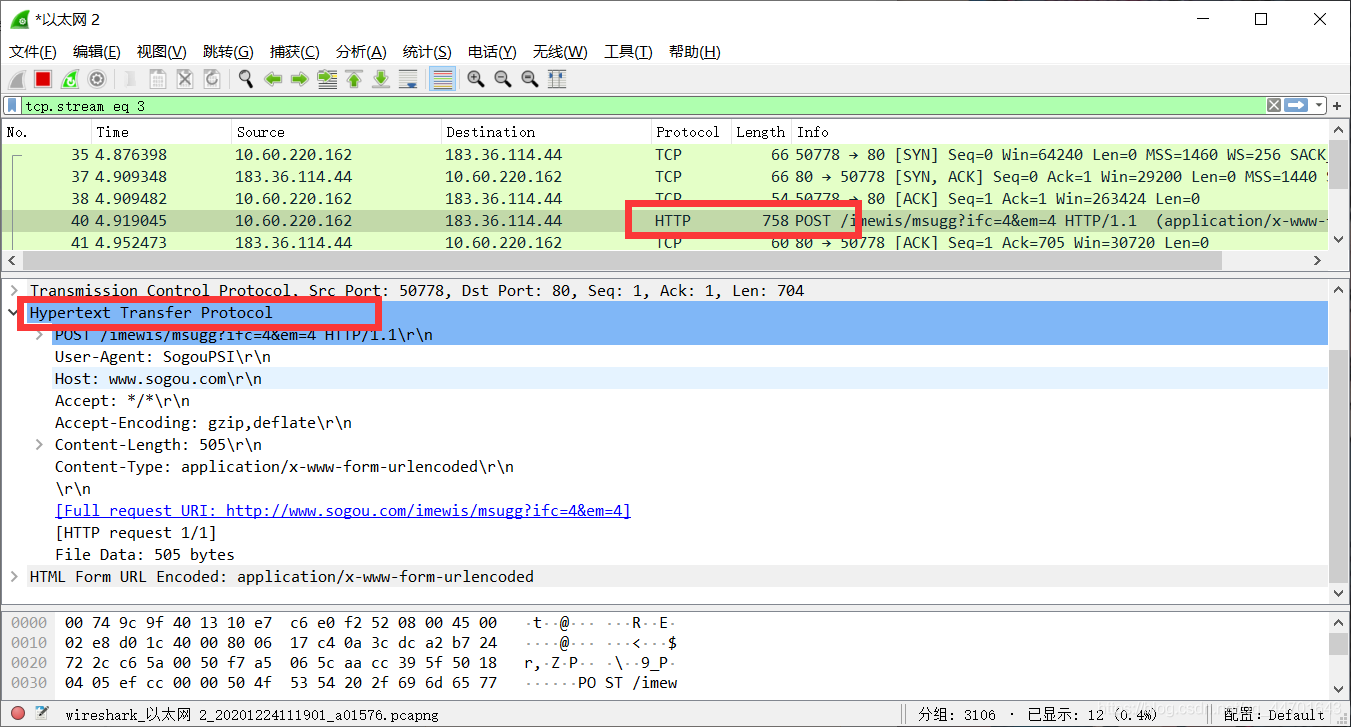Zoom in the main window text
Viewport: 1351px width, 727px height.
tap(476, 79)
